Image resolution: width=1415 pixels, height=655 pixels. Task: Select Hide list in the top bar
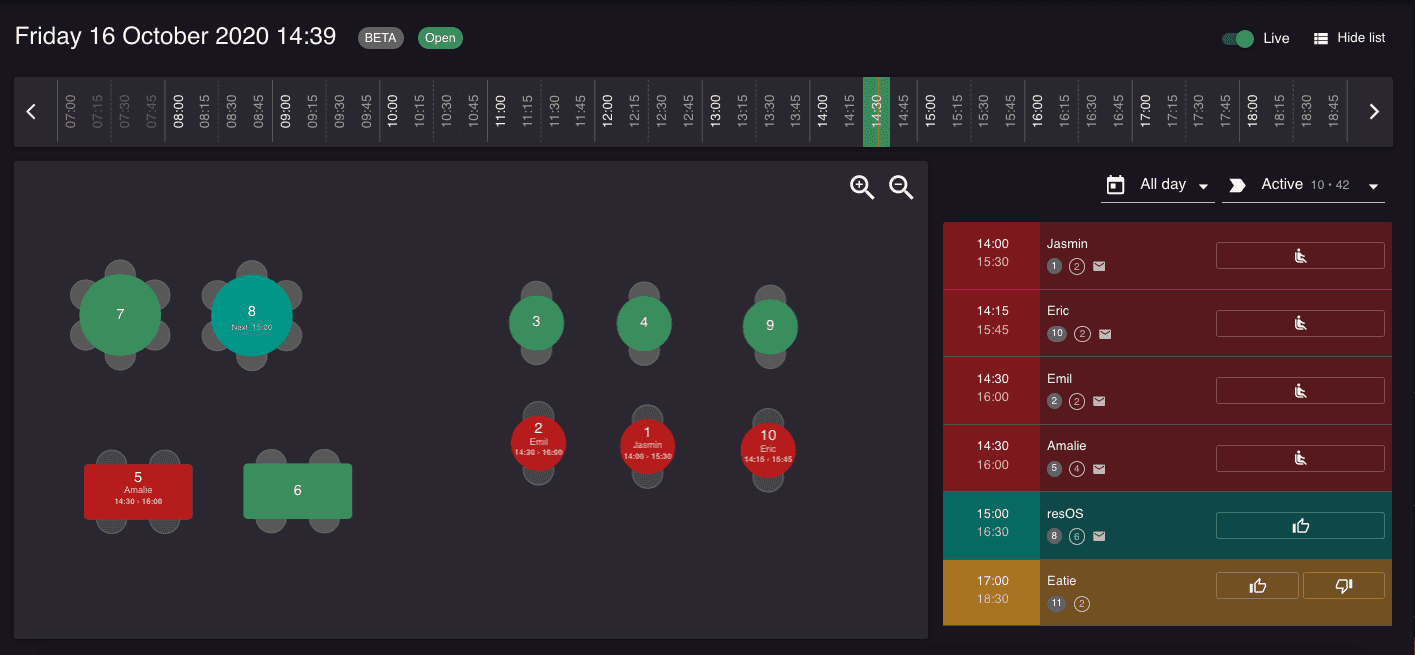1349,37
